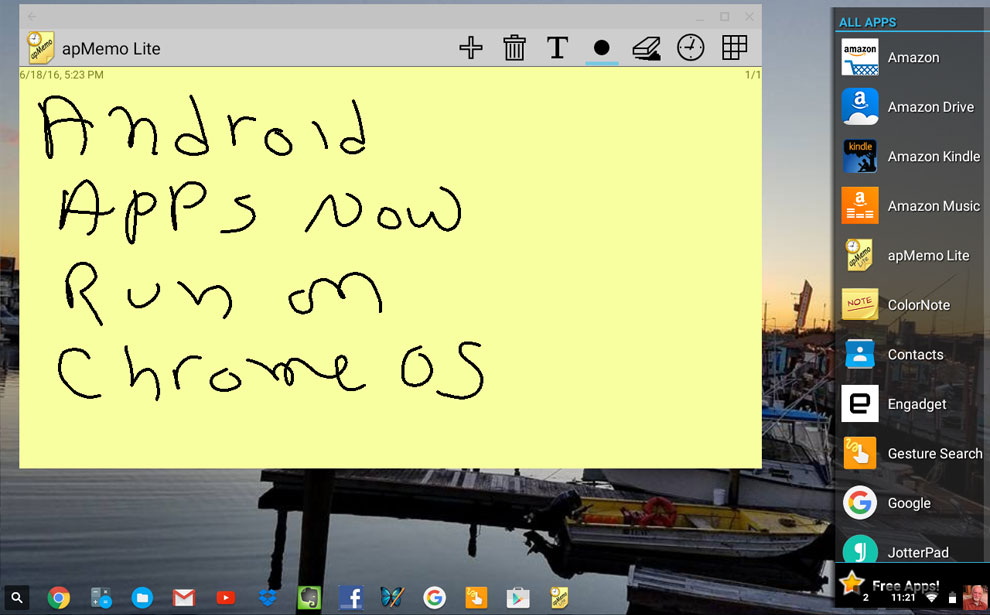Screen dimensions: 990x615
Task: Open Amazon Kindle in the apps list
Action: (x=912, y=156)
